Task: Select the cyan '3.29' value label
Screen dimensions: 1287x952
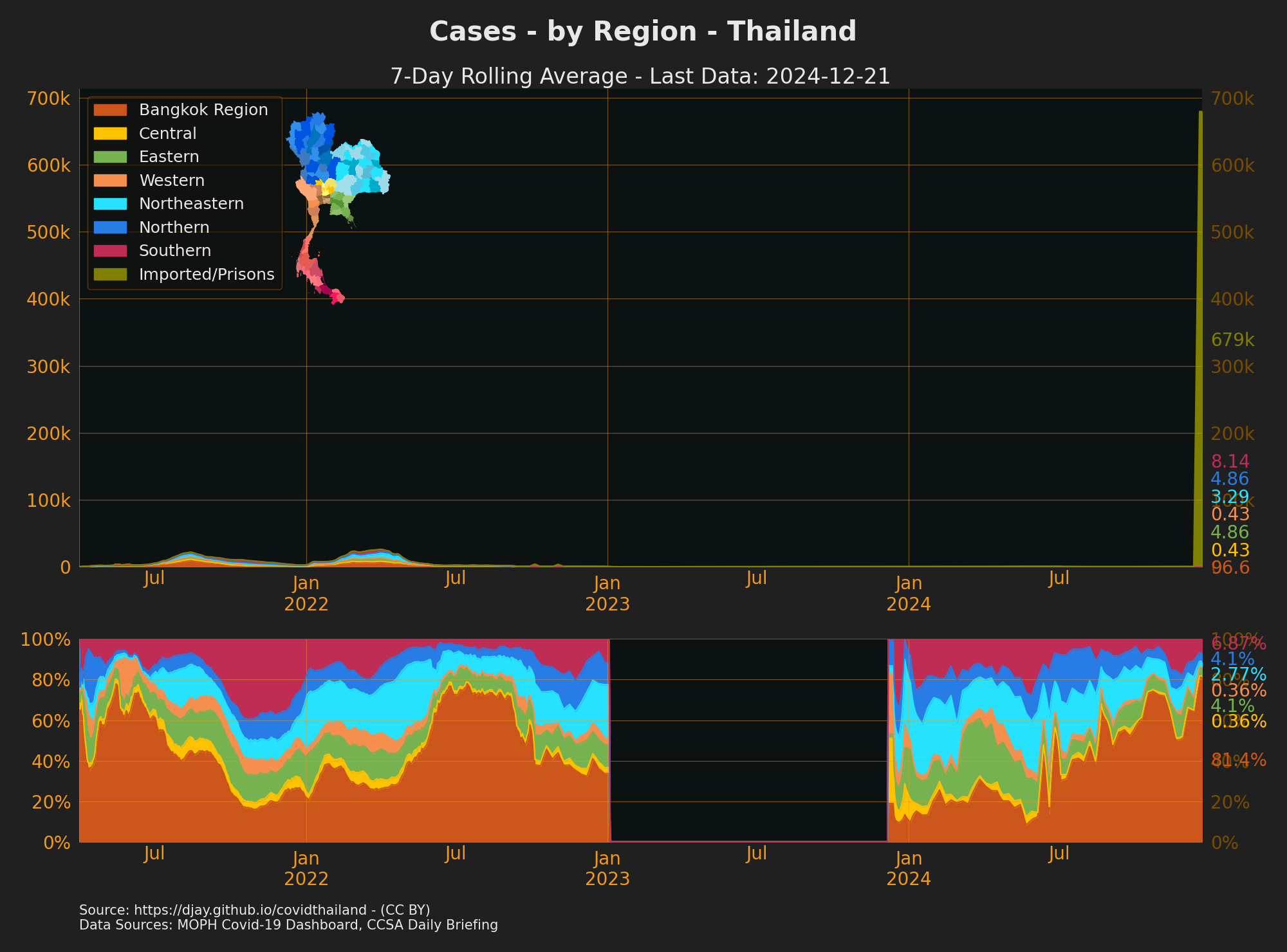Action: [x=1230, y=497]
